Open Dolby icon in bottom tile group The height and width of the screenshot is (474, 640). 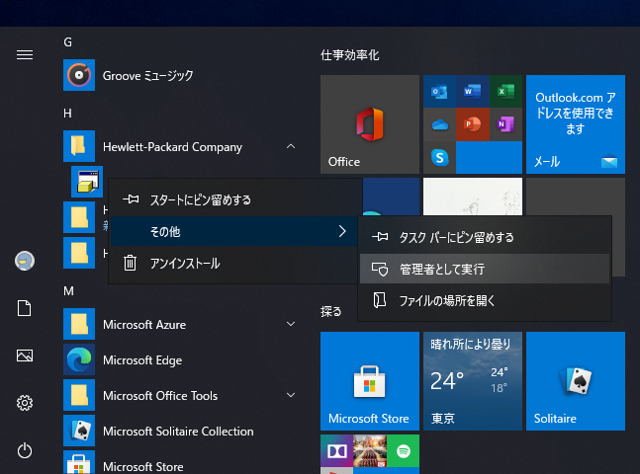coord(337,451)
